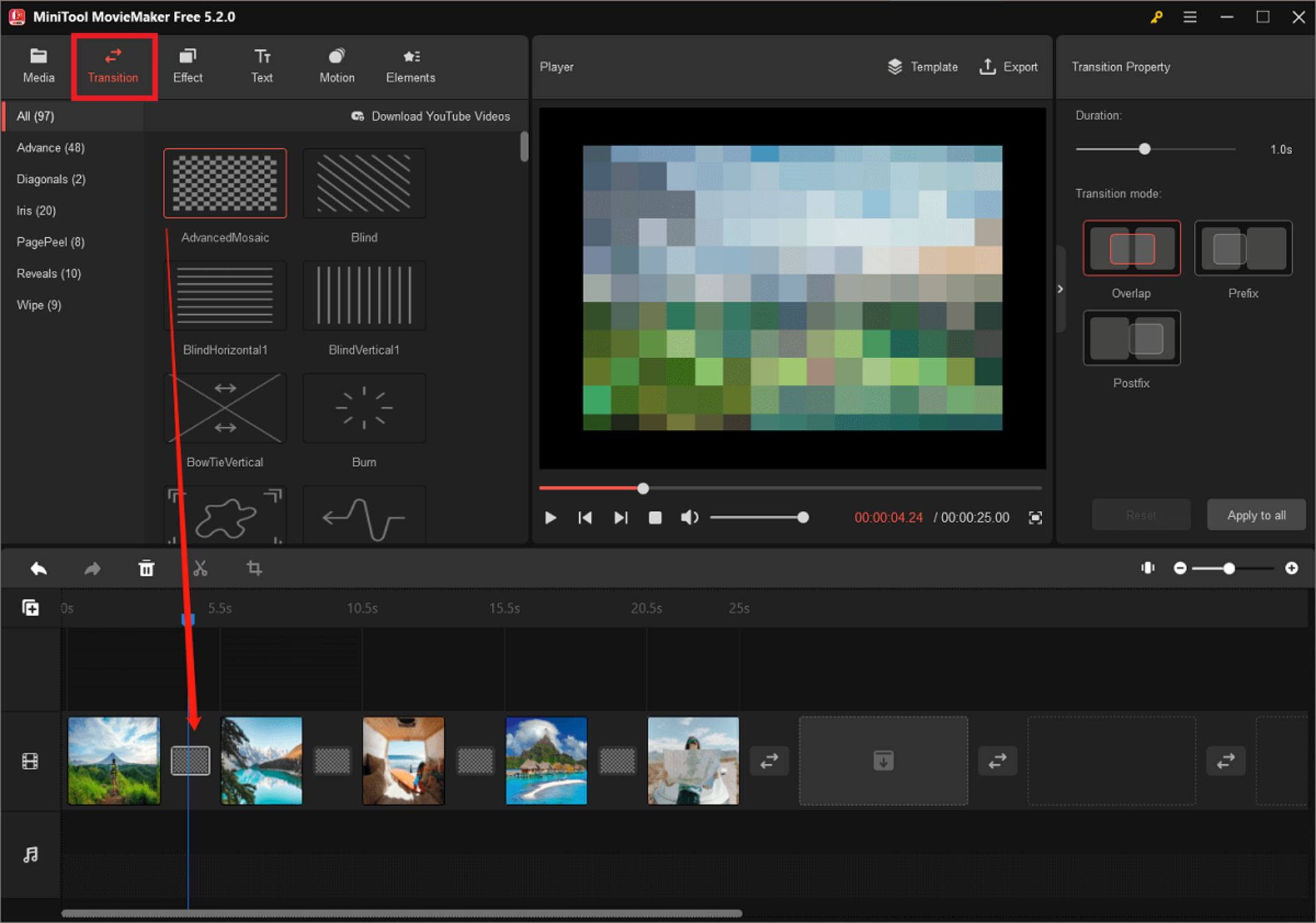
Task: Adjust the transition Duration slider
Action: pyautogui.click(x=1144, y=149)
